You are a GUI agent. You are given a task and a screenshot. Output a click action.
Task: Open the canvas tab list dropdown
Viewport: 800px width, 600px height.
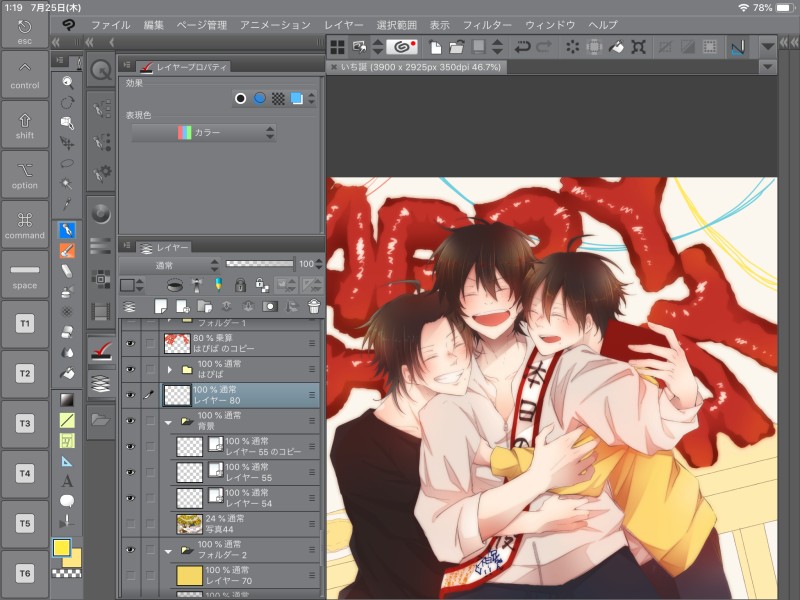(x=767, y=67)
